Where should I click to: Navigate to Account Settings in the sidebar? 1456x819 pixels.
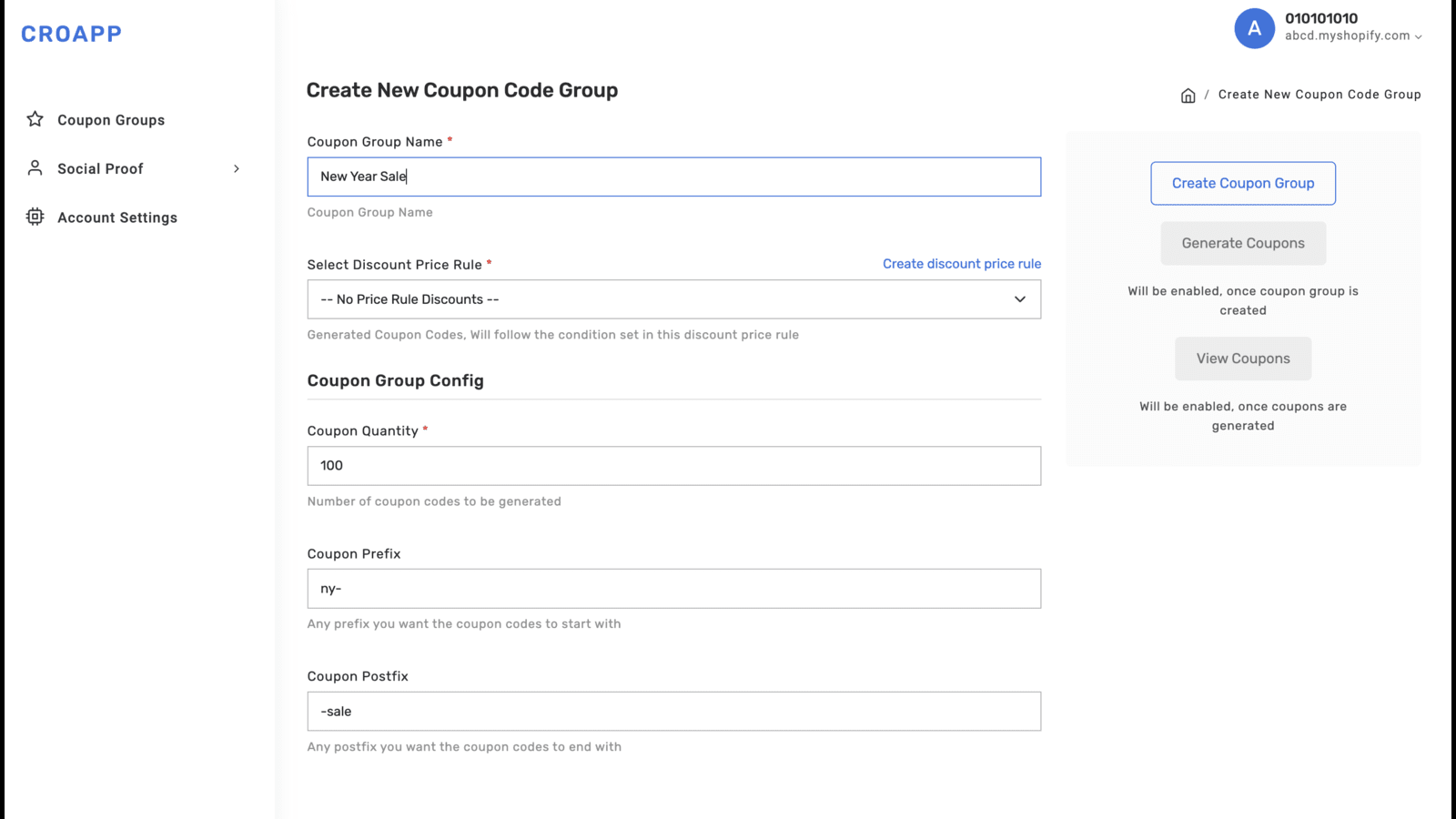pos(116,217)
